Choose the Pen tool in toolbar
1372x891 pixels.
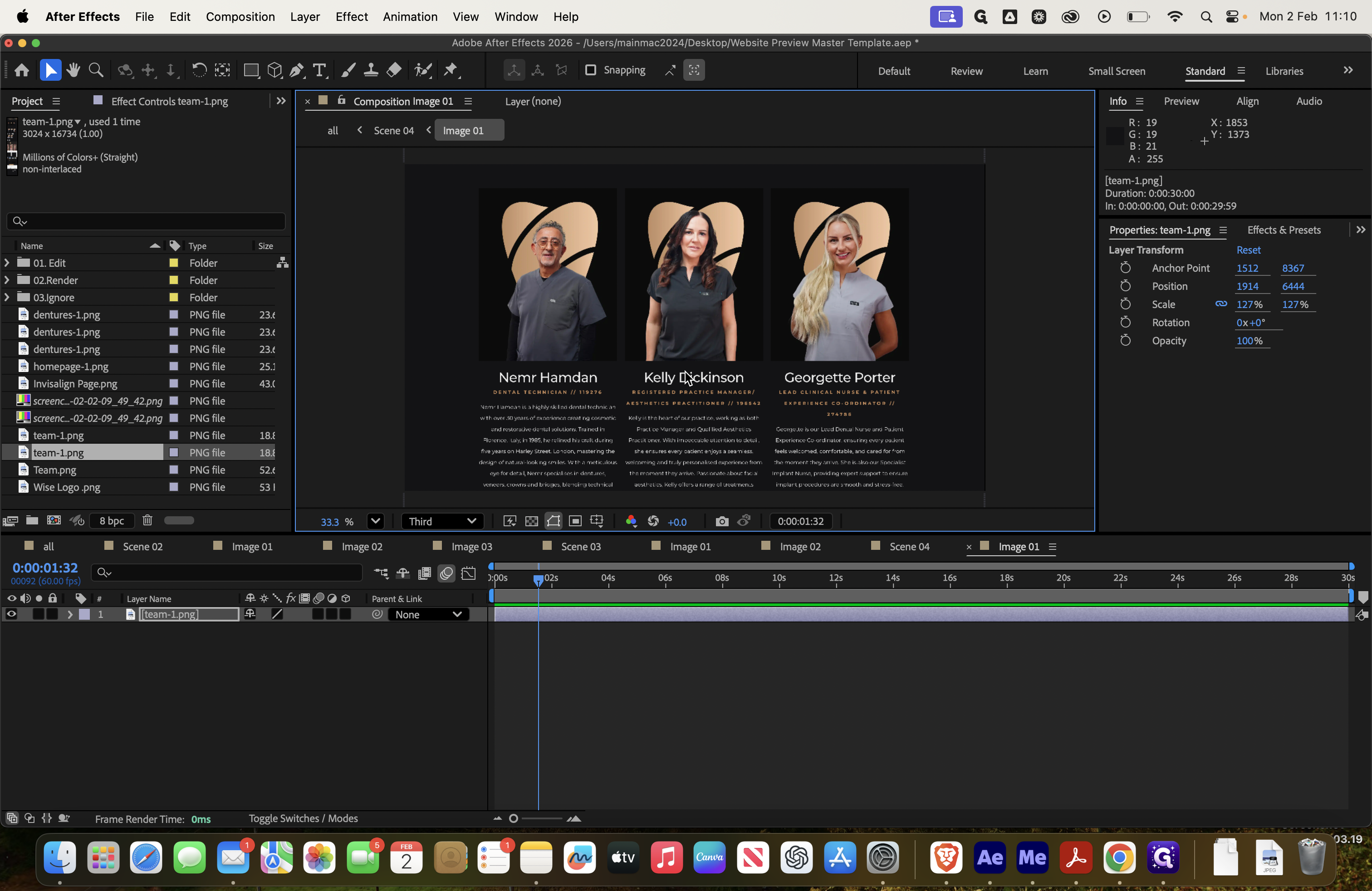[x=296, y=70]
